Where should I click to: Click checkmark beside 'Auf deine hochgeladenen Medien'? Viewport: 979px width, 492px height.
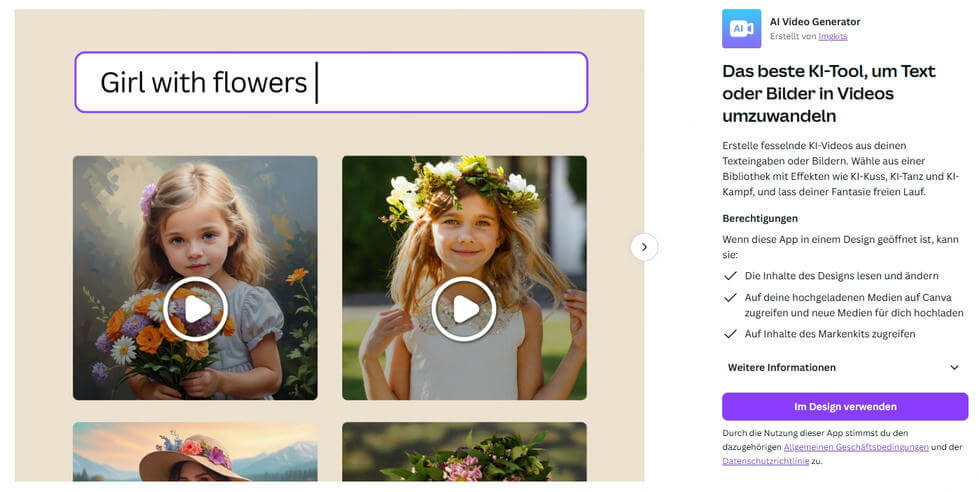click(730, 297)
